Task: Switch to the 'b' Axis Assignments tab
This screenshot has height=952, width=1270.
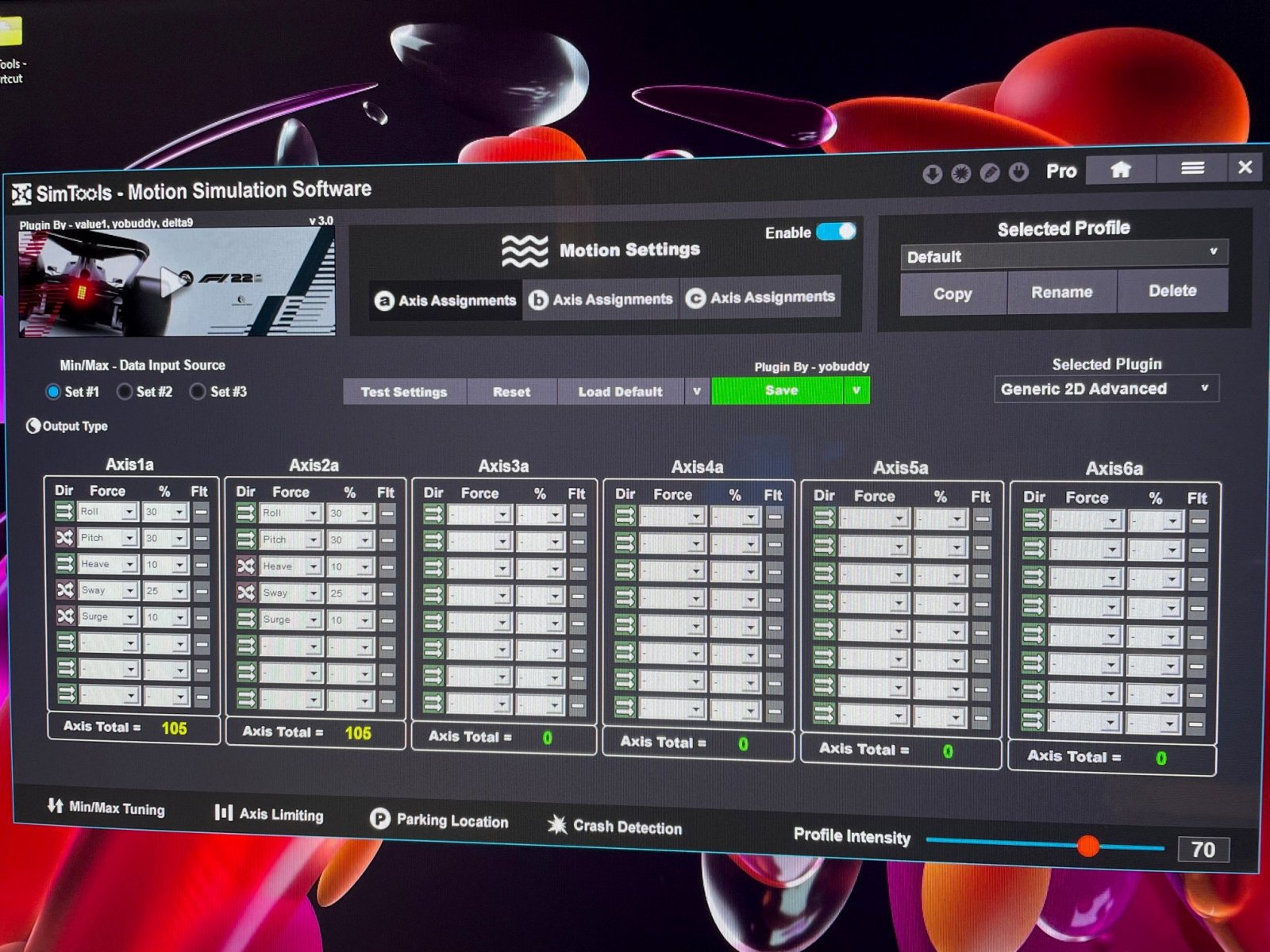Action: pyautogui.click(x=601, y=299)
